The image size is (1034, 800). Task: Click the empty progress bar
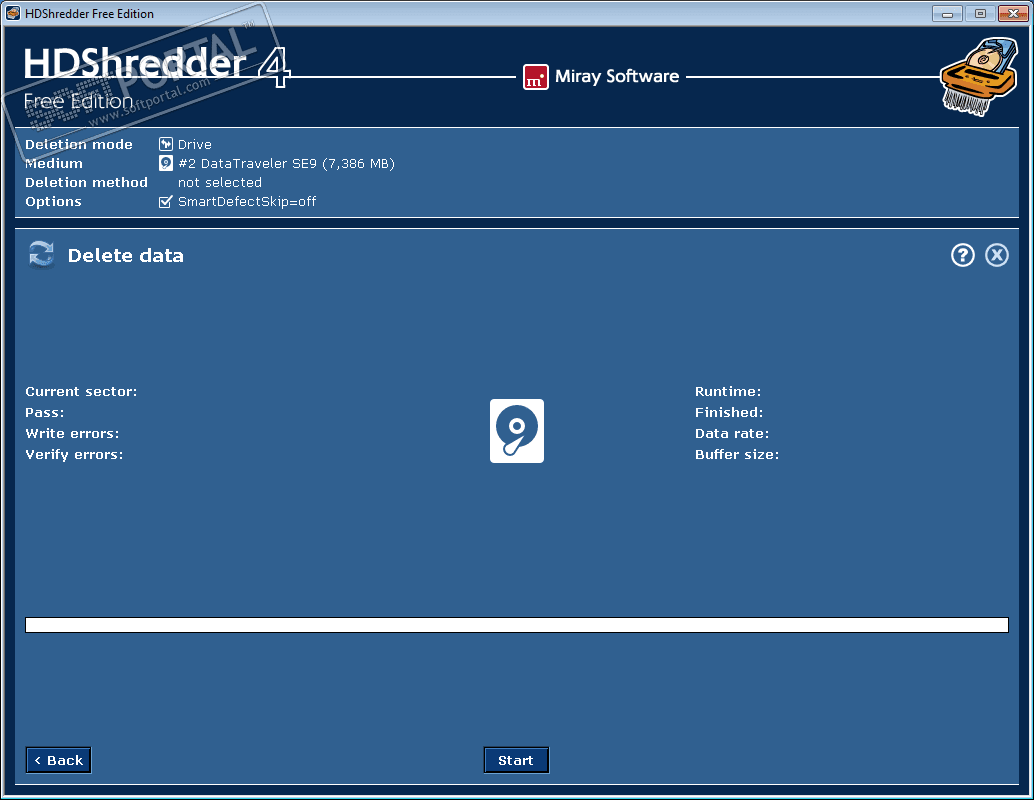[x=516, y=625]
